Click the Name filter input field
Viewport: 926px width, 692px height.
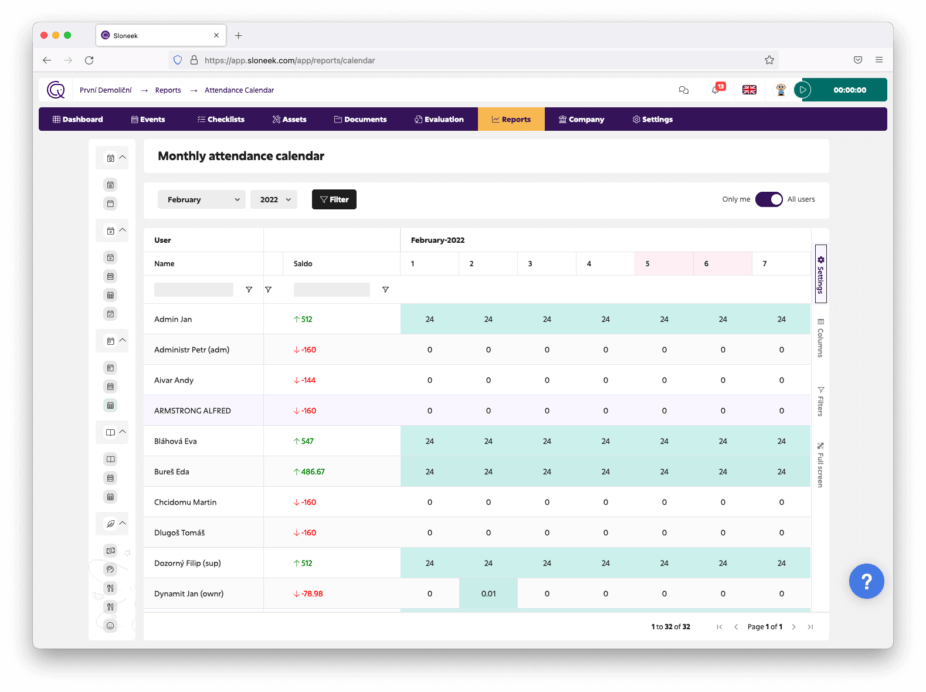coord(194,289)
